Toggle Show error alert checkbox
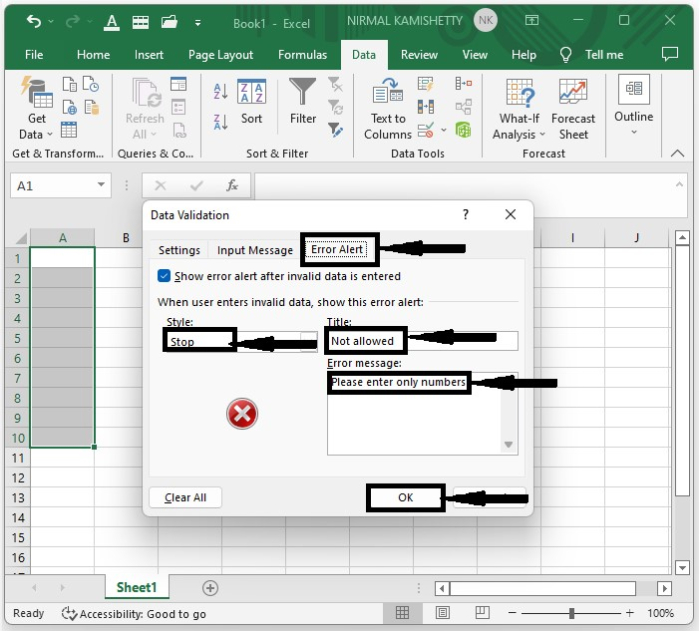Viewport: 700px width, 631px height. coord(165,276)
